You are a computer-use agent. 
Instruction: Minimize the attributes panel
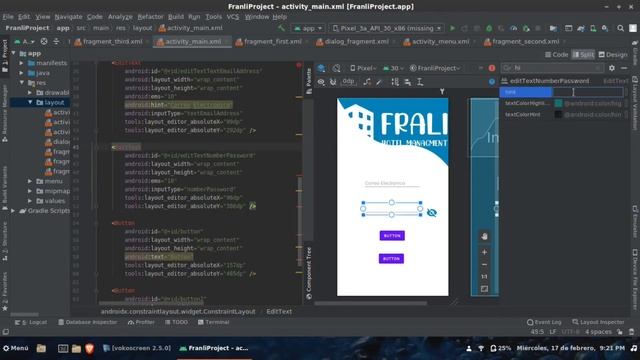tap(624, 68)
